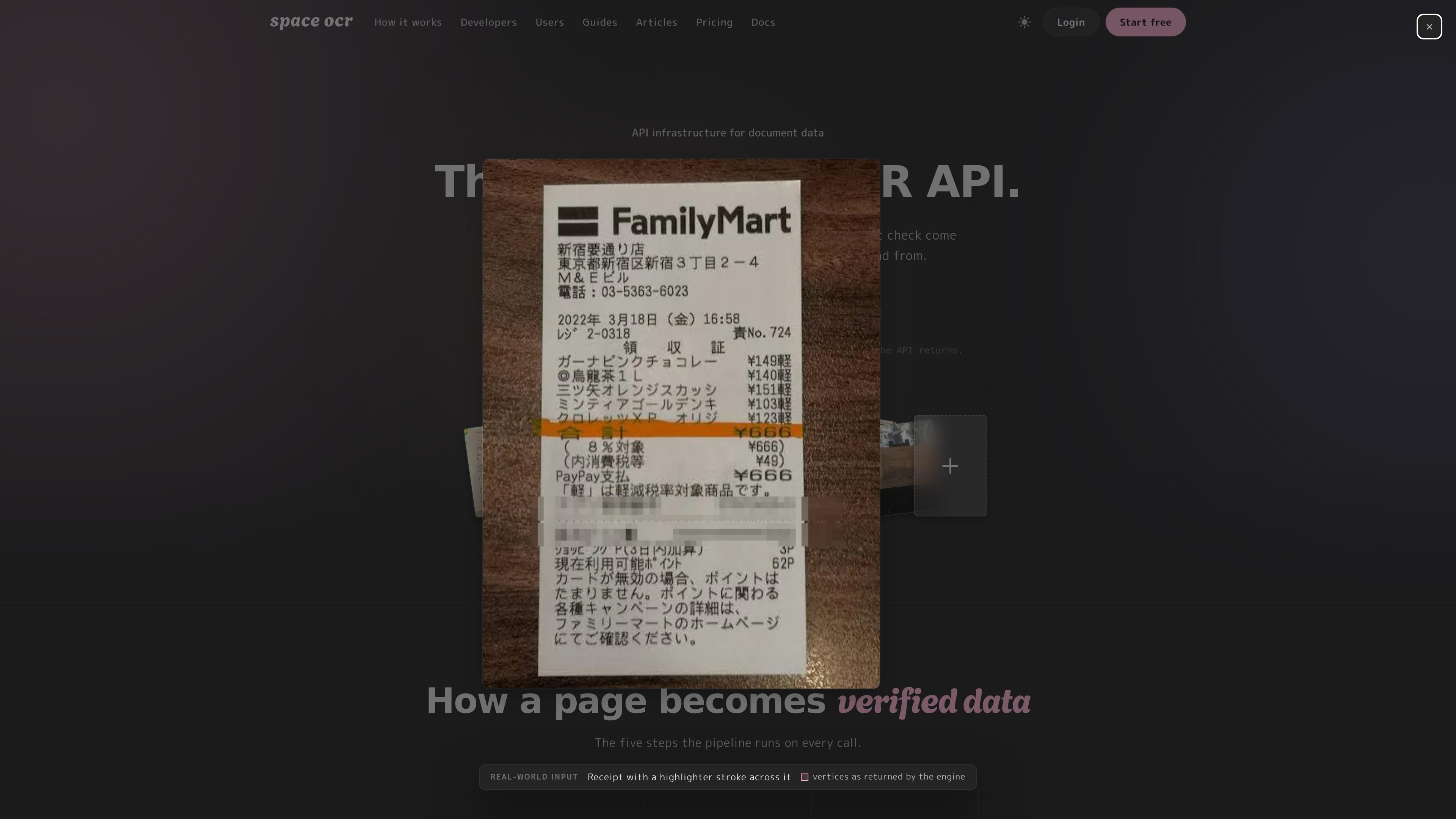The height and width of the screenshot is (819, 1456).
Task: Click the Start free button
Action: point(1145,22)
